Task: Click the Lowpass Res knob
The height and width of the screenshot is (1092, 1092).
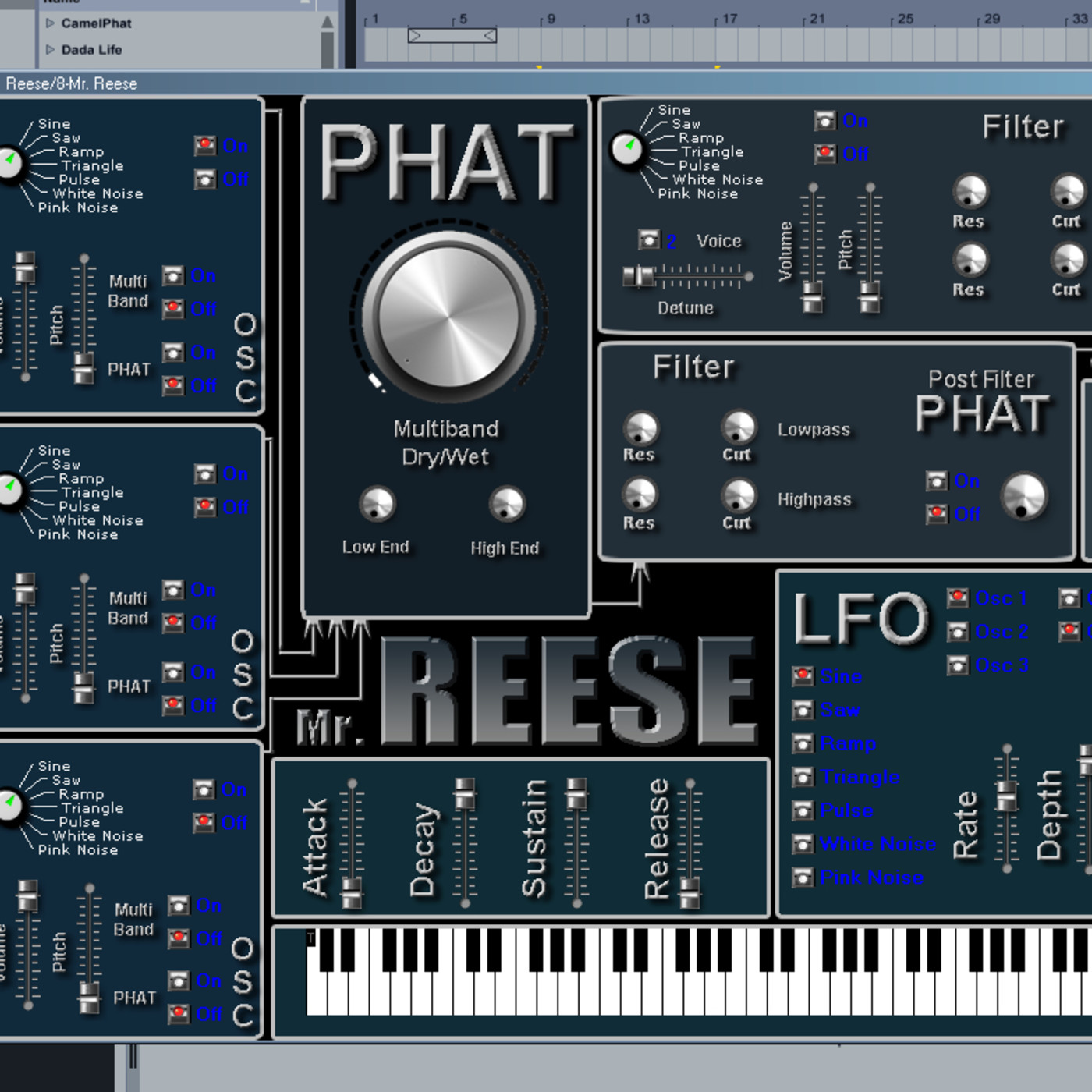Action: (x=640, y=427)
